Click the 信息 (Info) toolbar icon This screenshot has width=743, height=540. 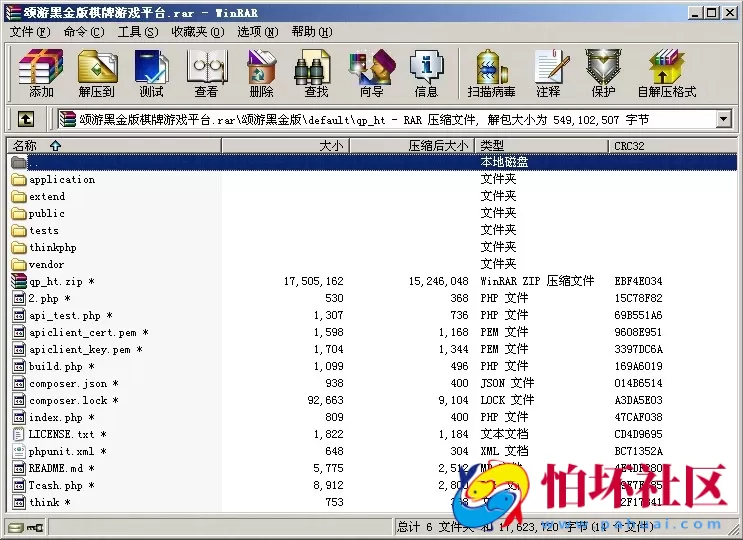426,72
